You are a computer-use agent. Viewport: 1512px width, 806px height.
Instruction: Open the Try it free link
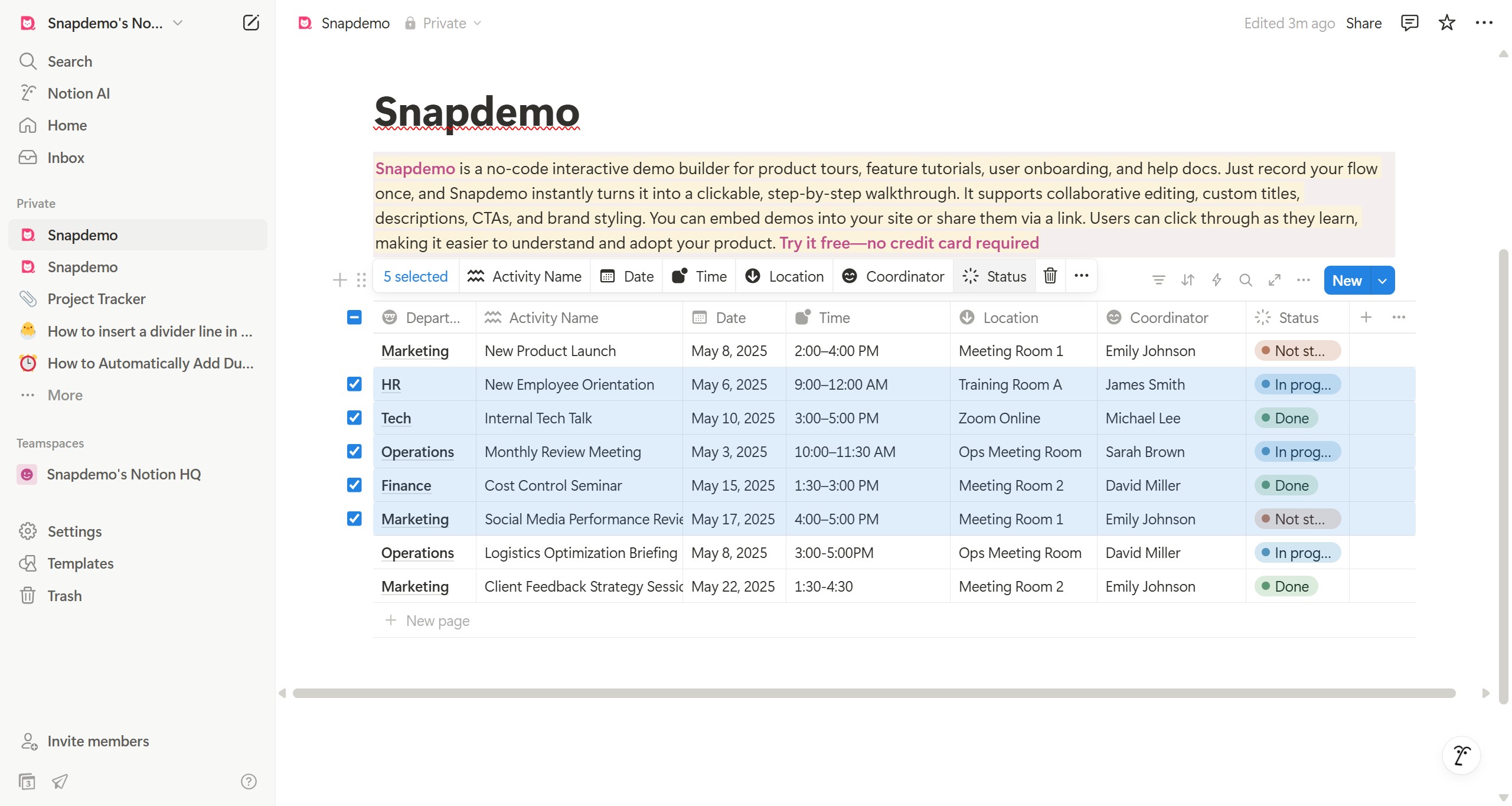point(909,243)
